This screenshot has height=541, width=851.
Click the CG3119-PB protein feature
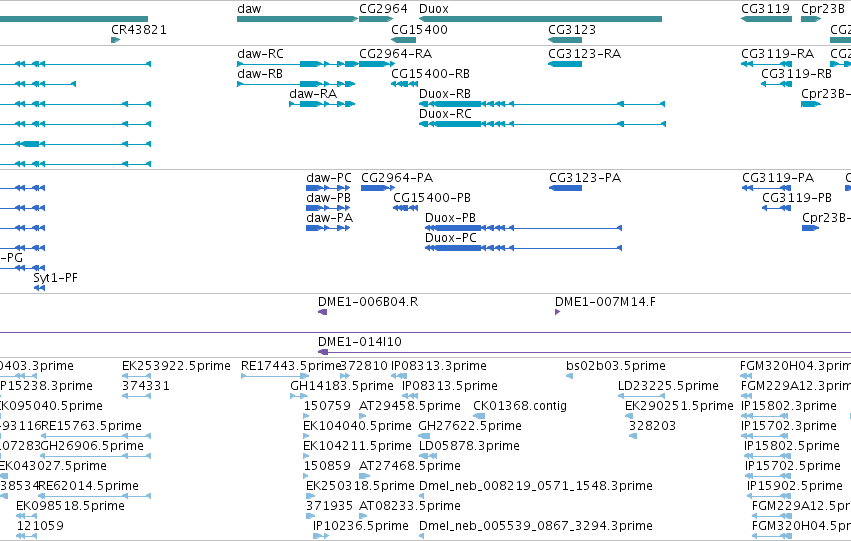[x=777, y=208]
